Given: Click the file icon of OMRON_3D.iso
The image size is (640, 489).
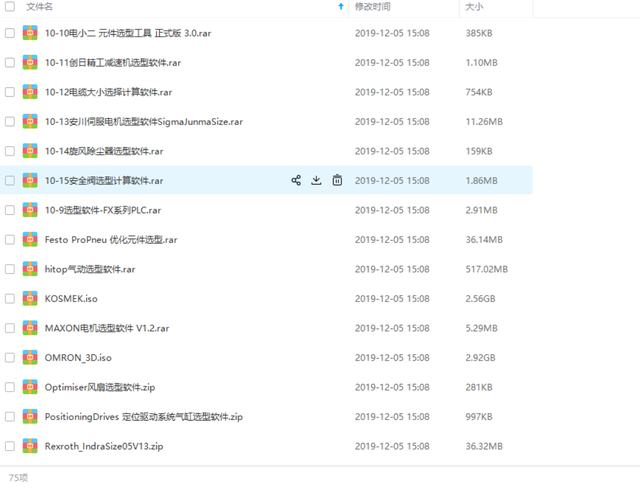Looking at the screenshot, I should 30,358.
